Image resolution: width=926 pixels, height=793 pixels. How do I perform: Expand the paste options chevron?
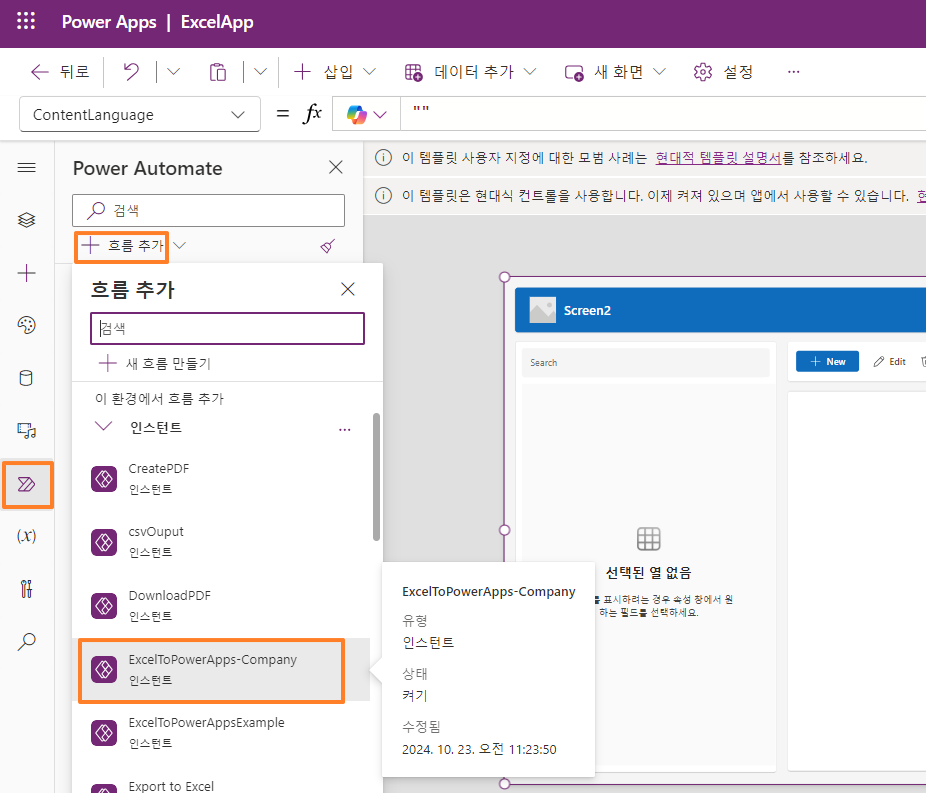260,72
